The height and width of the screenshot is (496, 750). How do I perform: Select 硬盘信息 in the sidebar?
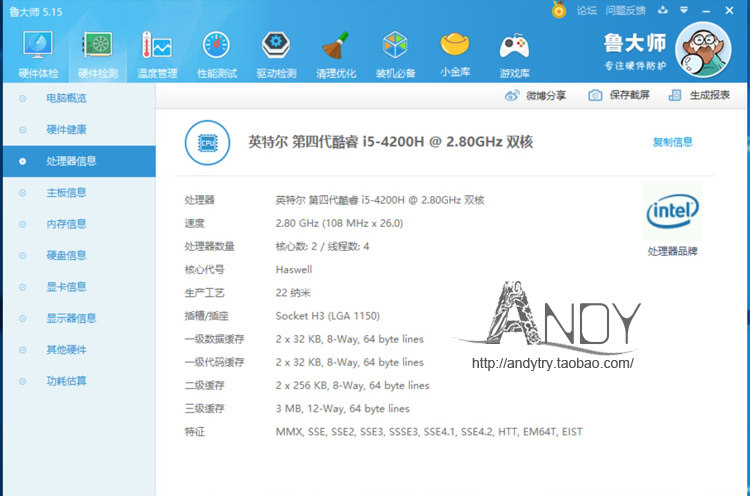[x=79, y=255]
